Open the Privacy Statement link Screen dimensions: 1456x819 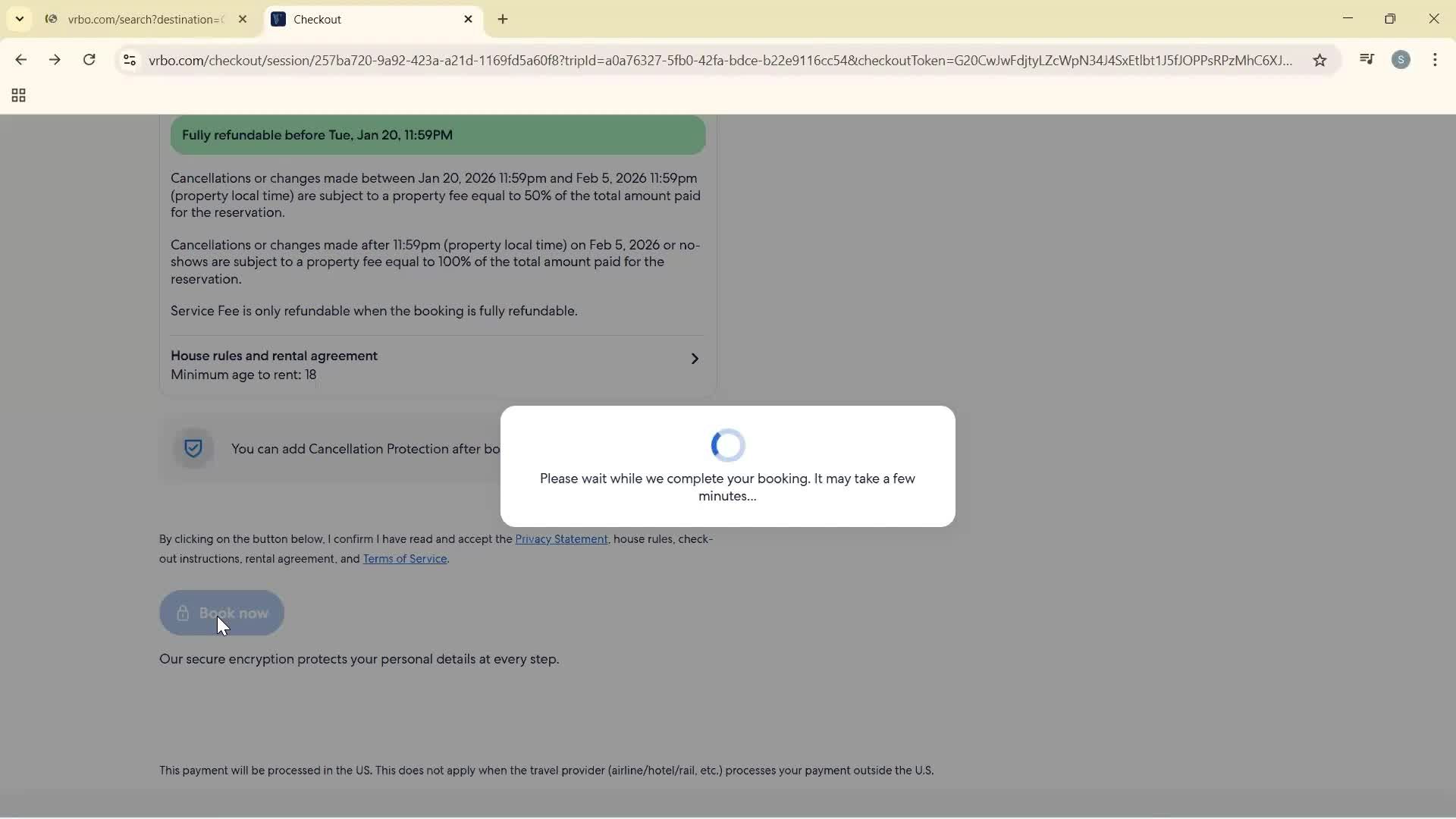click(x=561, y=539)
